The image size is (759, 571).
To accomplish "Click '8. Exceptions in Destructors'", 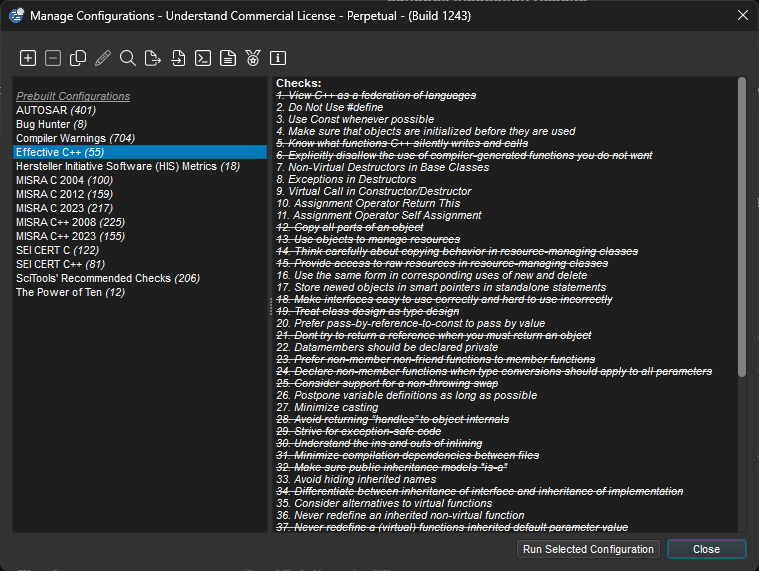I will click(346, 180).
